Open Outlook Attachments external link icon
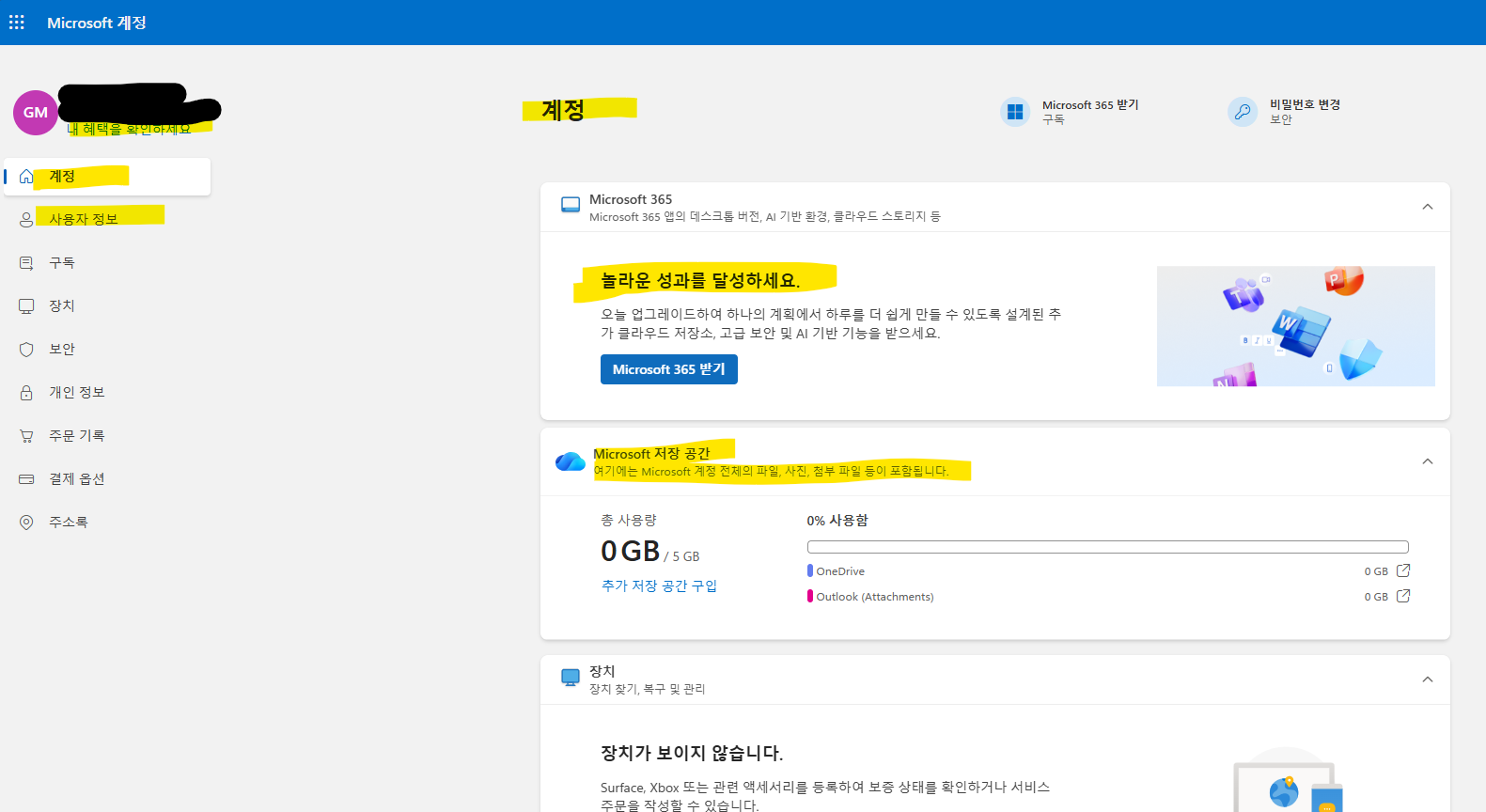 [1403, 596]
